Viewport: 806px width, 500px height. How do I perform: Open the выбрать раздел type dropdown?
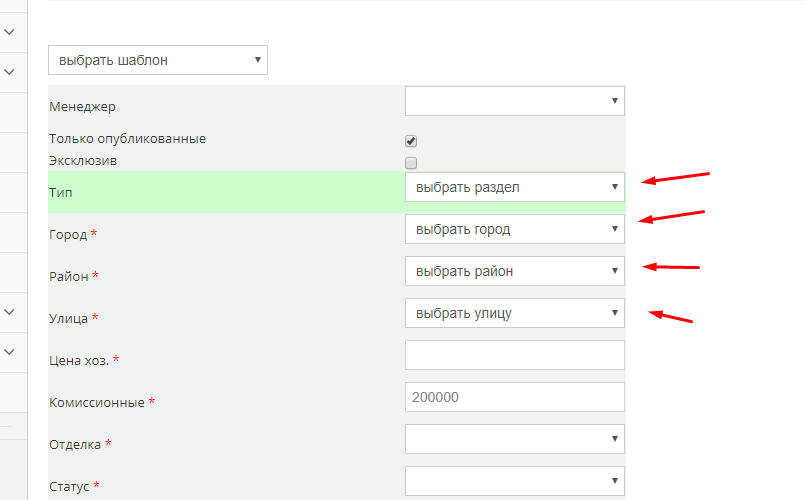pyautogui.click(x=515, y=187)
